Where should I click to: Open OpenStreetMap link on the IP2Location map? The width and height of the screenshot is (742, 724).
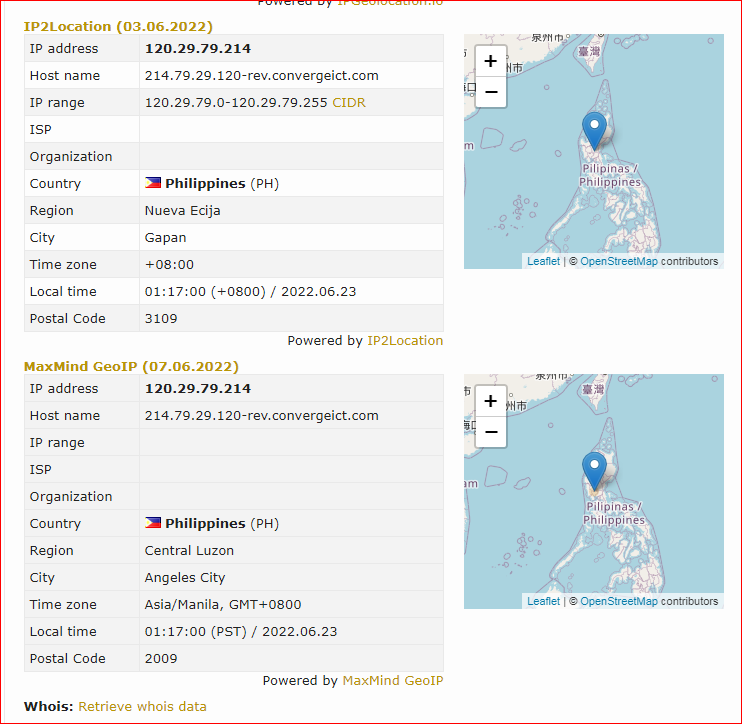[x=619, y=261]
